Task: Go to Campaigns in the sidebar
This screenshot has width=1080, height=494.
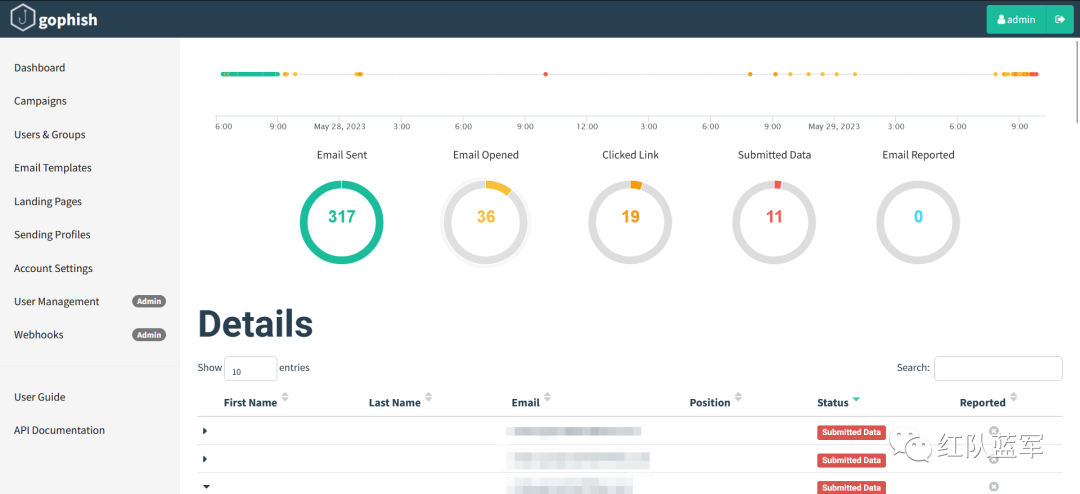Action: (41, 101)
